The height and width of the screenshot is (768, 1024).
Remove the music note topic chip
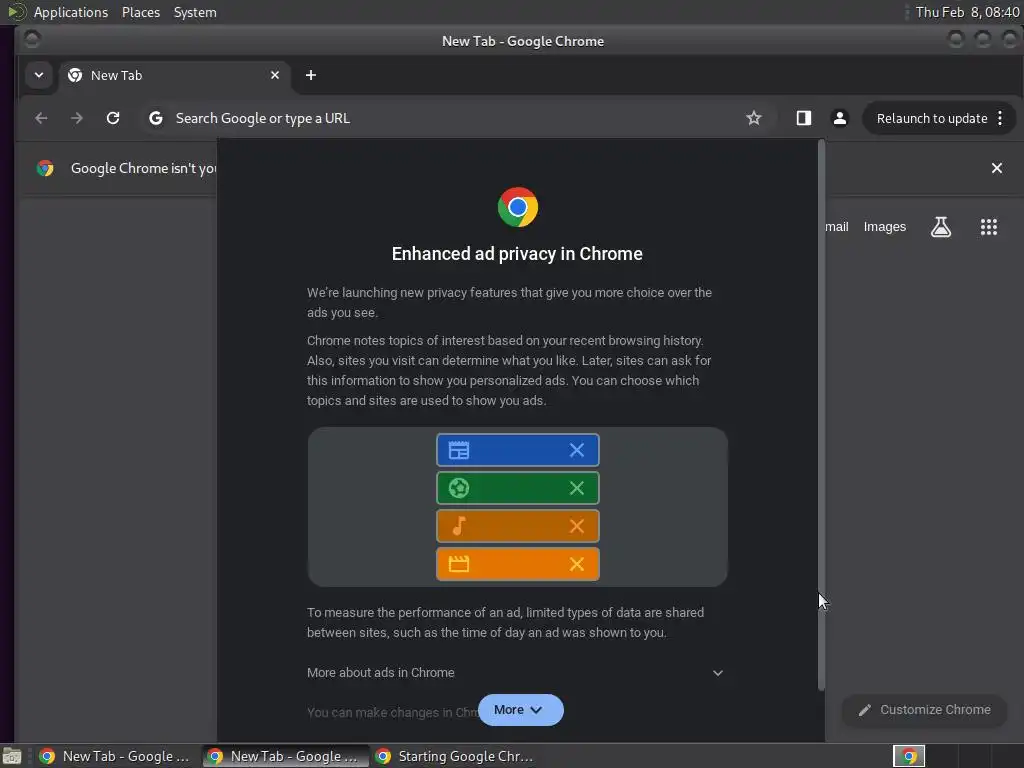click(577, 526)
